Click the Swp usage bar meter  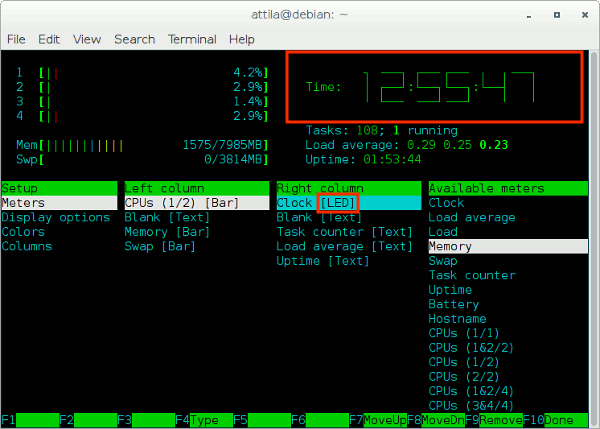[142, 160]
